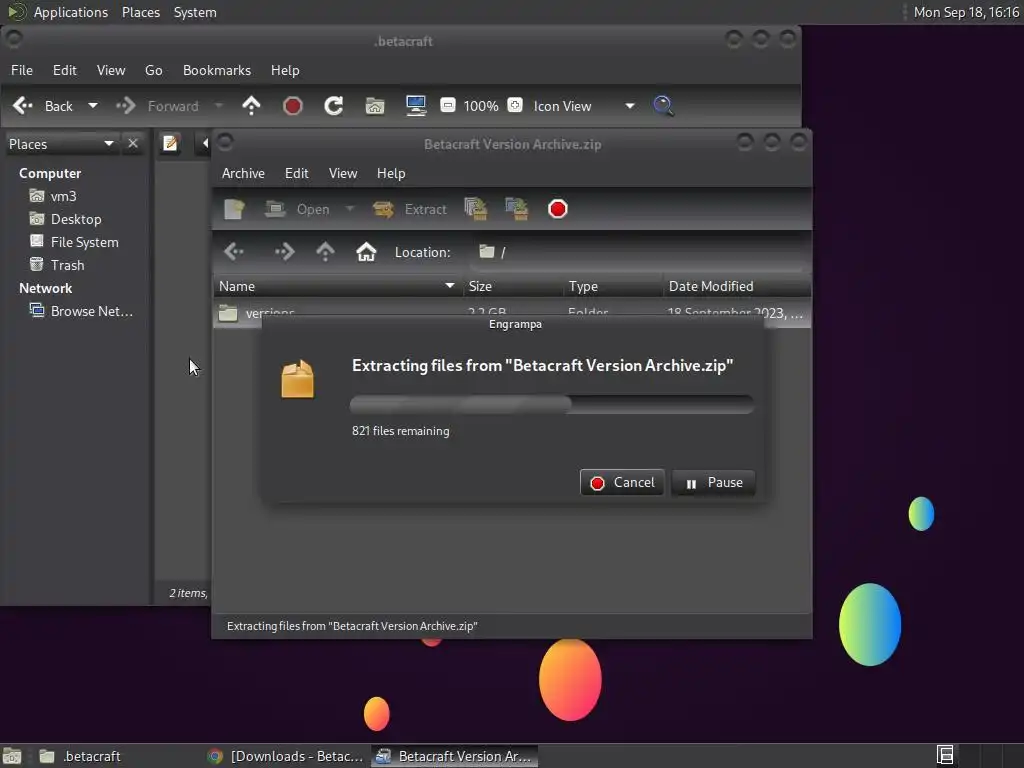The height and width of the screenshot is (768, 1024).
Task: Go back in the .betacraft file manager
Action: (x=42, y=106)
